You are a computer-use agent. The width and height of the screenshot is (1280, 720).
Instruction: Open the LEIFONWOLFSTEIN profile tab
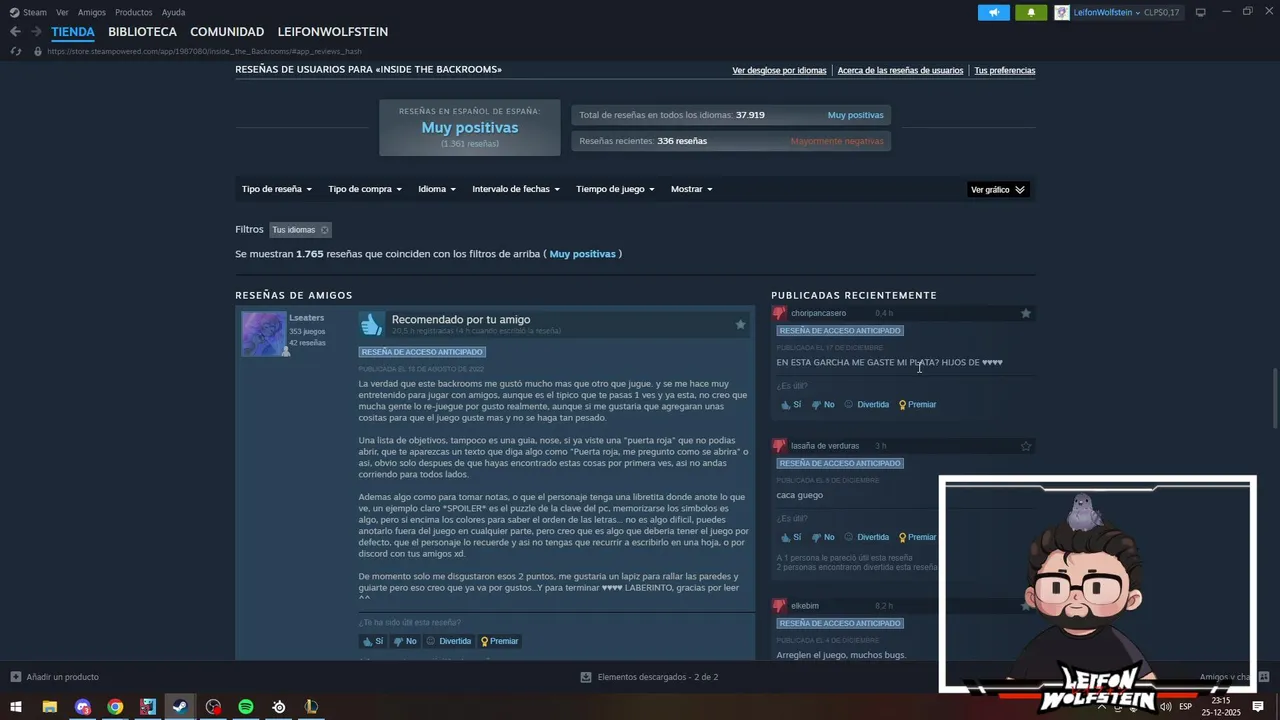tap(333, 32)
